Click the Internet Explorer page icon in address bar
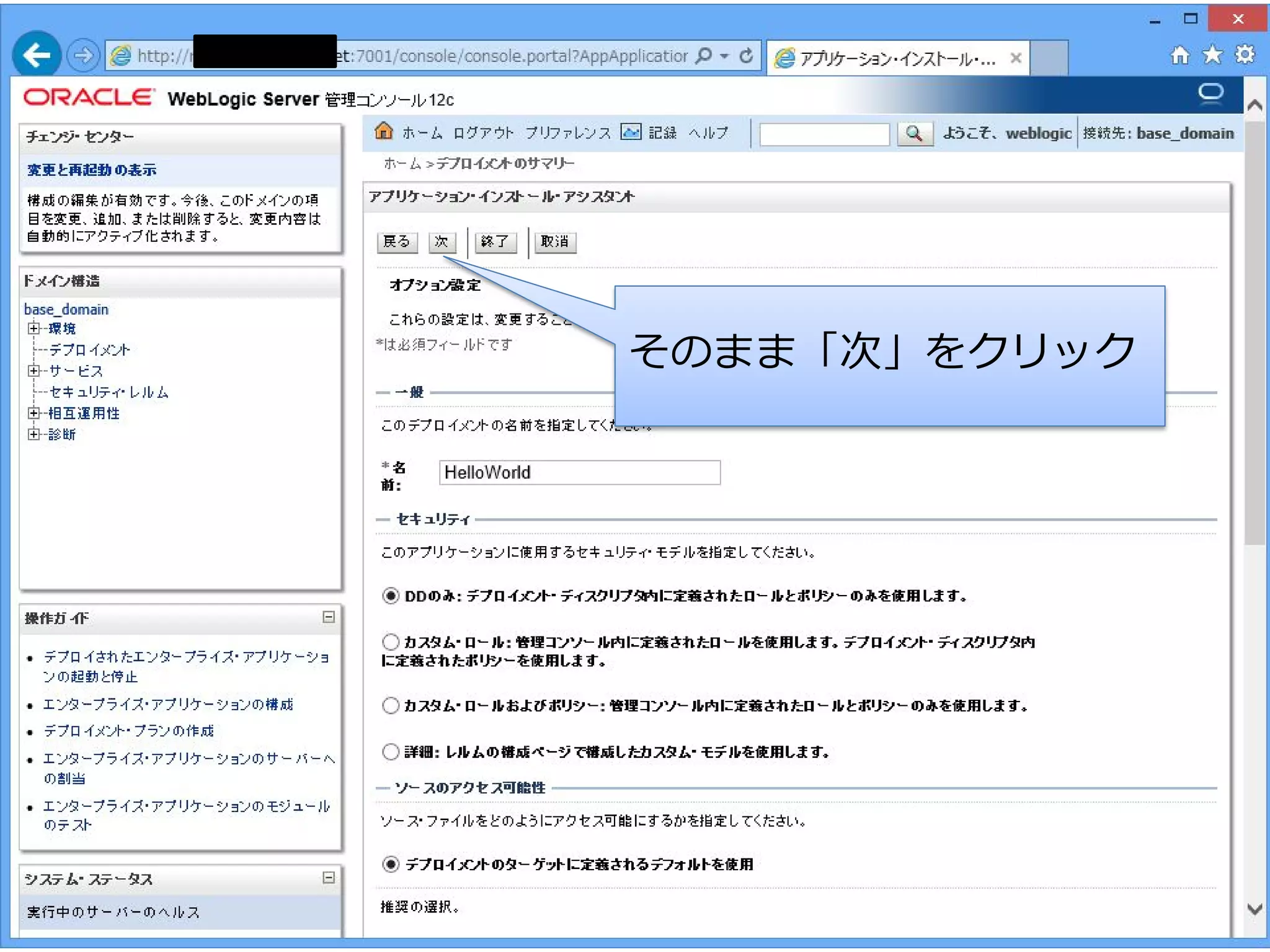The image size is (1270, 952). [x=120, y=56]
